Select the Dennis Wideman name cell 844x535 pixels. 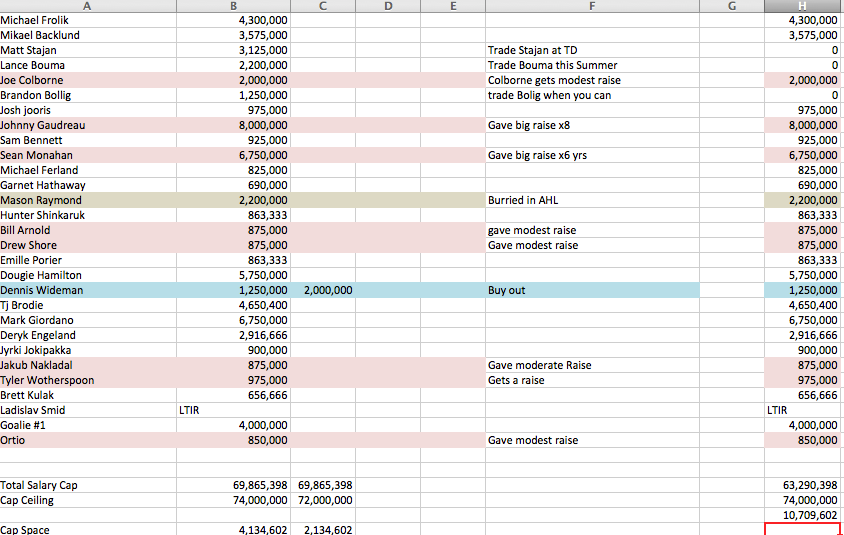click(88, 291)
